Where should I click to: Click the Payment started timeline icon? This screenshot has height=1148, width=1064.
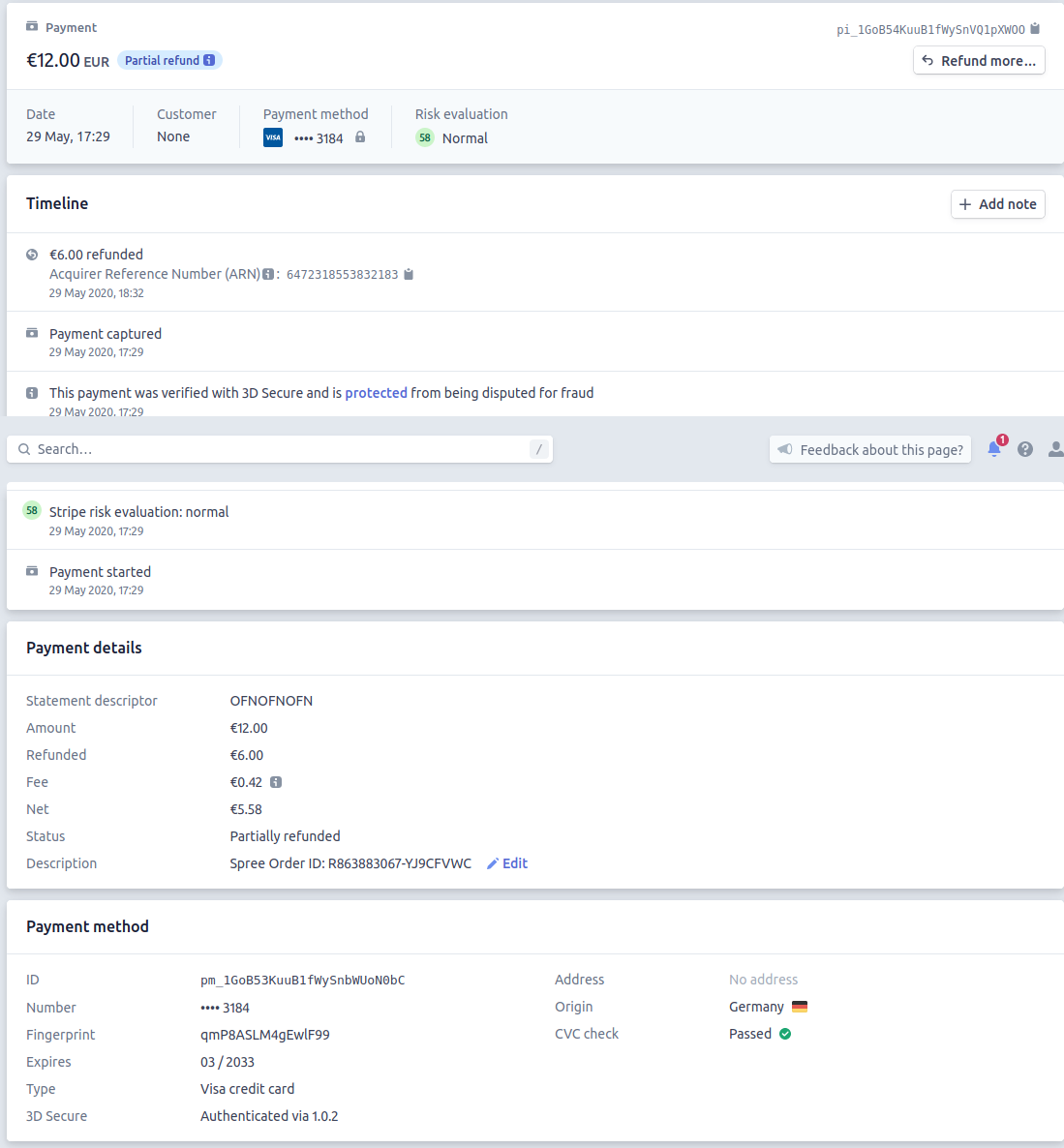32,571
